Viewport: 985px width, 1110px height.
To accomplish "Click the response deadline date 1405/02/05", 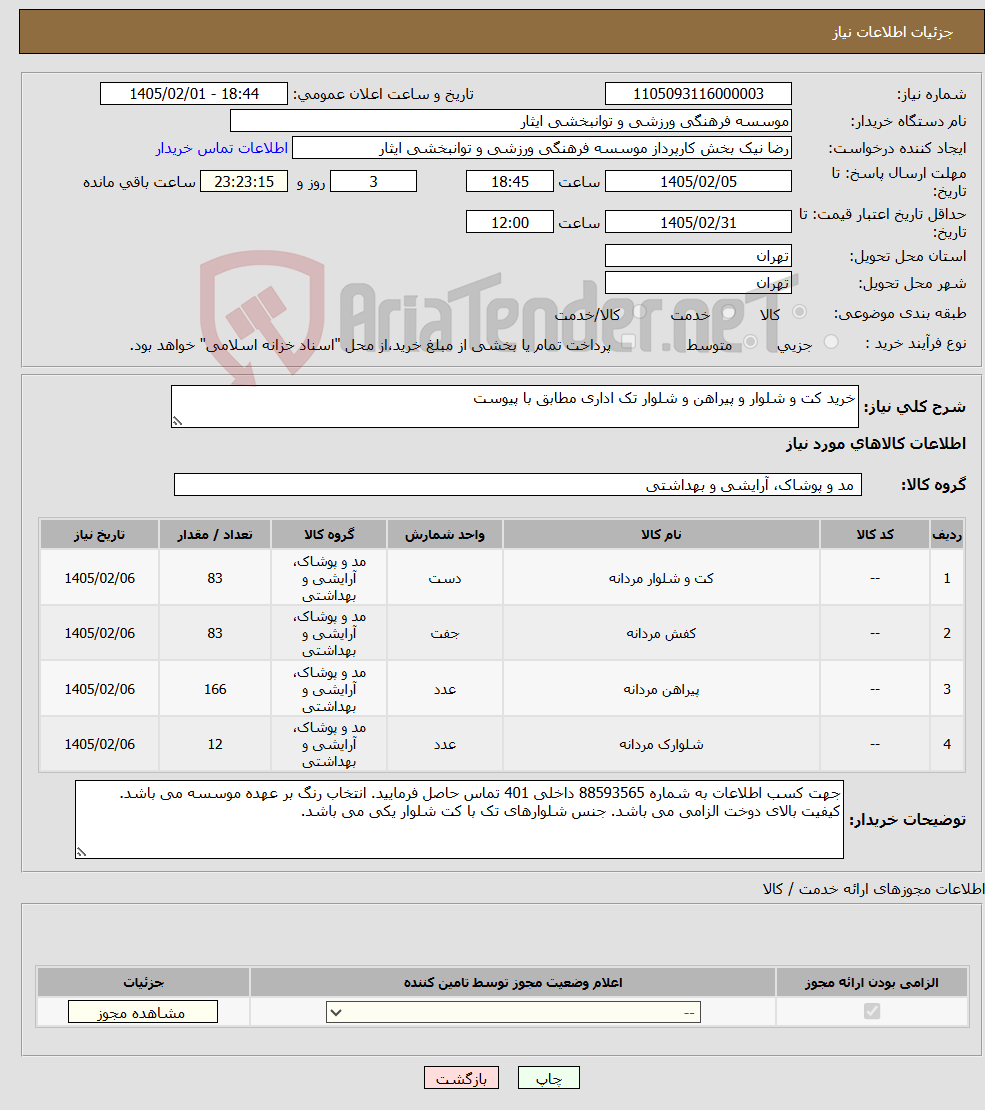I will click(x=698, y=182).
